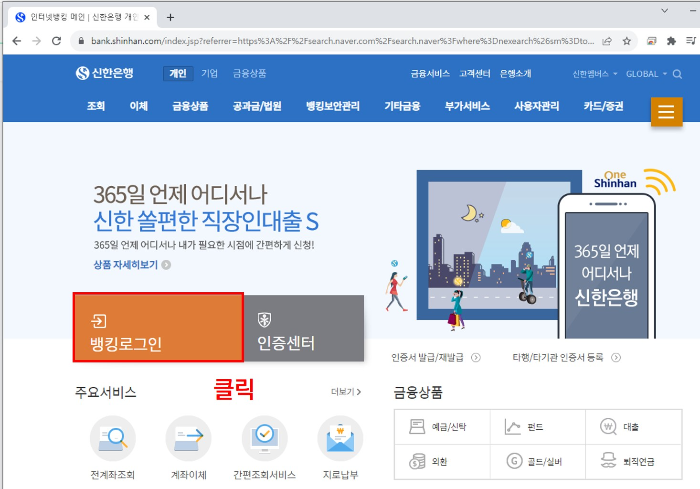This screenshot has width=700, height=489.
Task: Select 외환 coins icon
Action: [417, 461]
